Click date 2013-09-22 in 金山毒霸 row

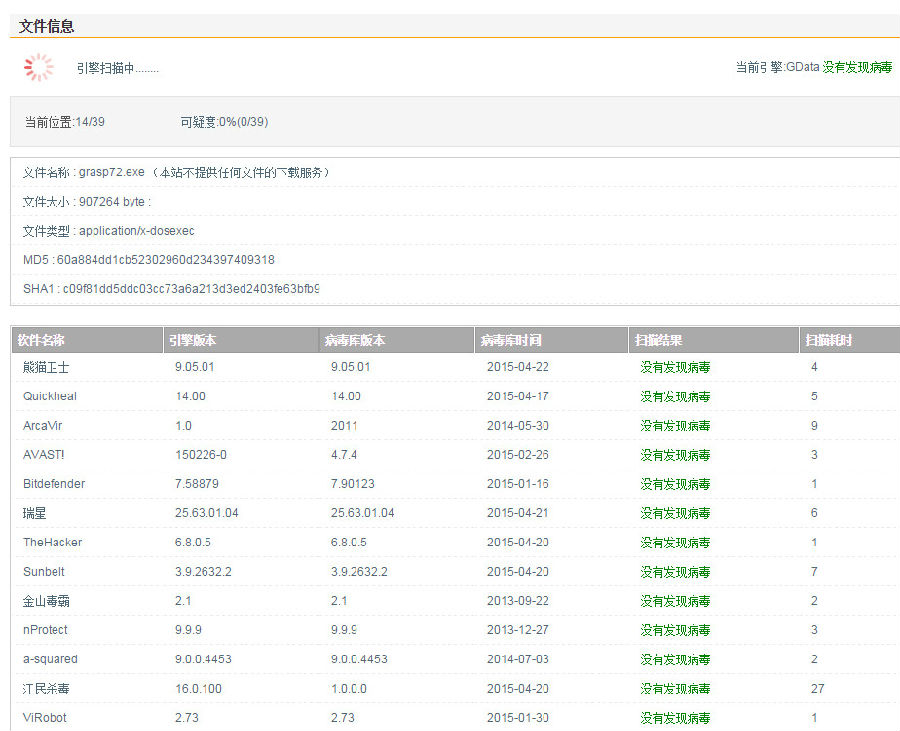pyautogui.click(x=518, y=601)
